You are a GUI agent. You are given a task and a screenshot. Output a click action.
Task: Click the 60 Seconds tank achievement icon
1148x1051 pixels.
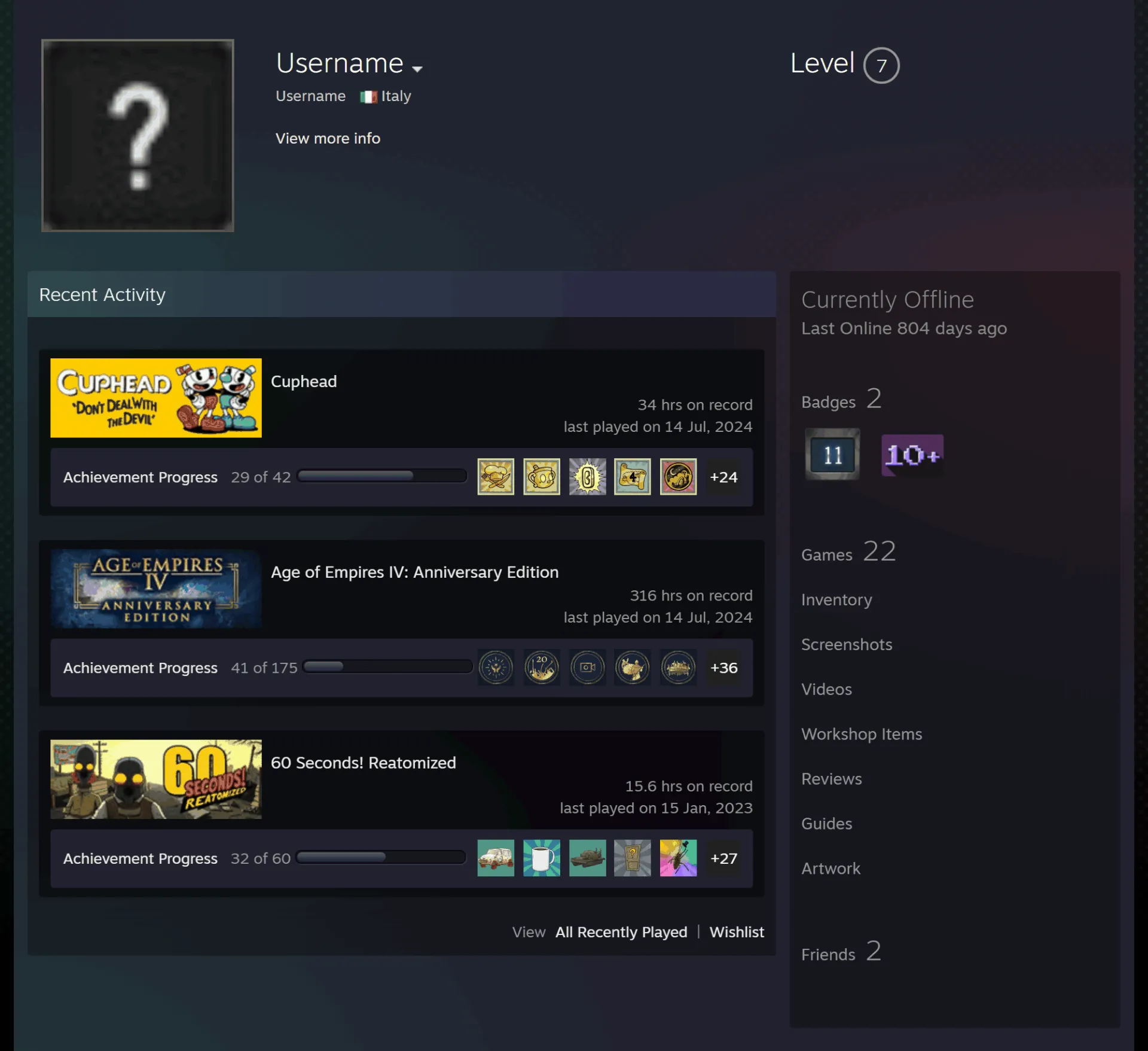click(588, 858)
